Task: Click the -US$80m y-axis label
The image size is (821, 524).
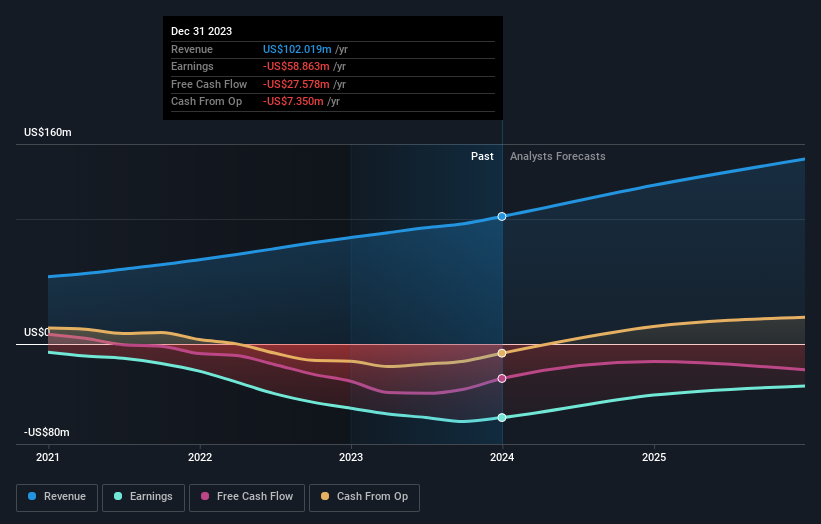Action: [x=47, y=432]
